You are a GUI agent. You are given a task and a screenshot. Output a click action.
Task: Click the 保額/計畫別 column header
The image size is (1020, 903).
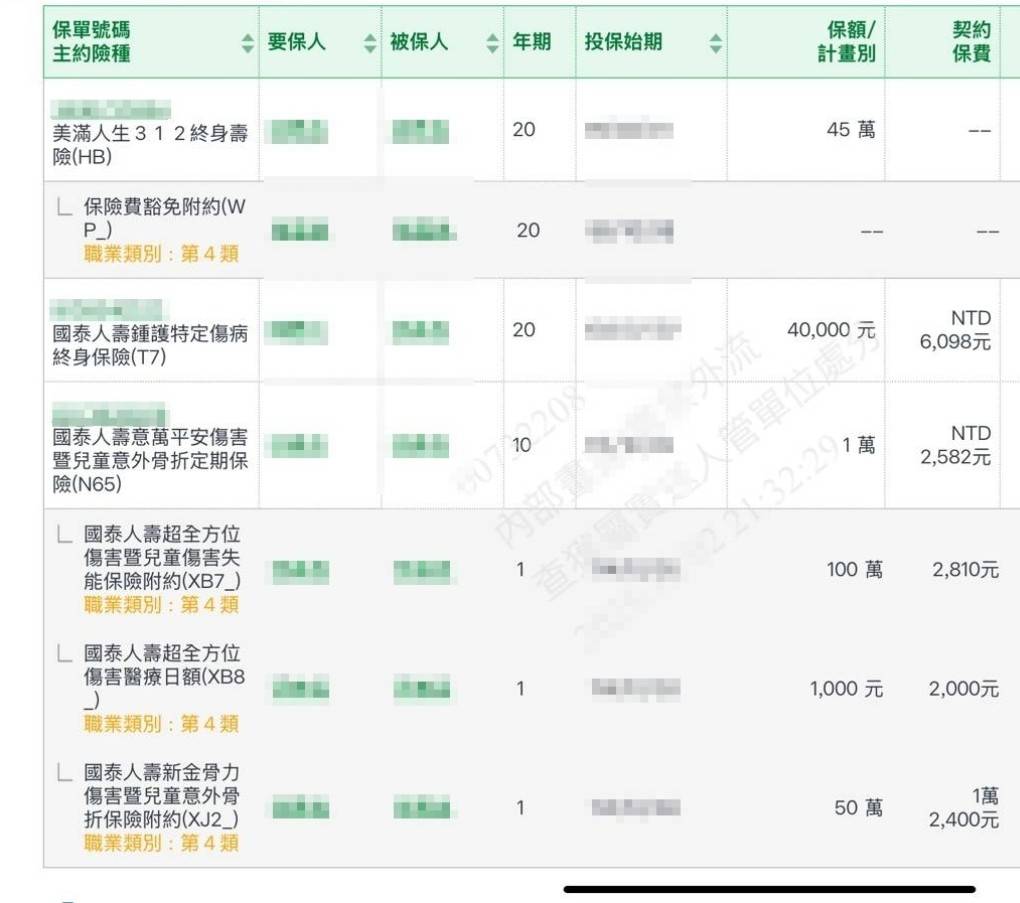846,43
